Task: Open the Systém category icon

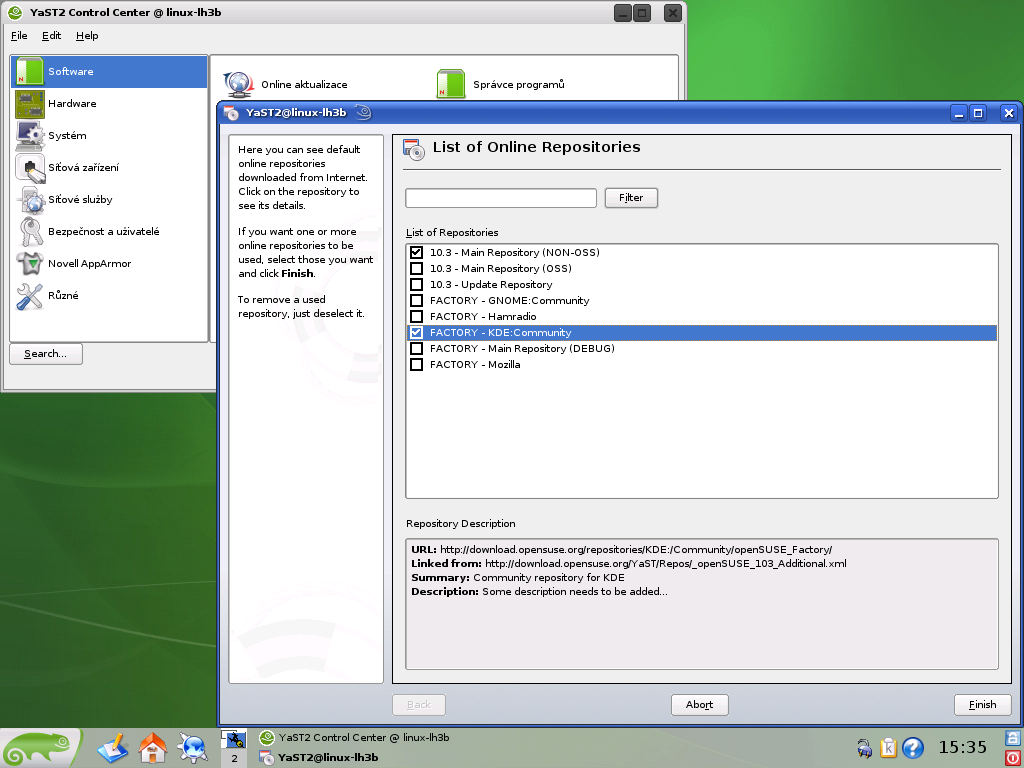Action: click(29, 136)
